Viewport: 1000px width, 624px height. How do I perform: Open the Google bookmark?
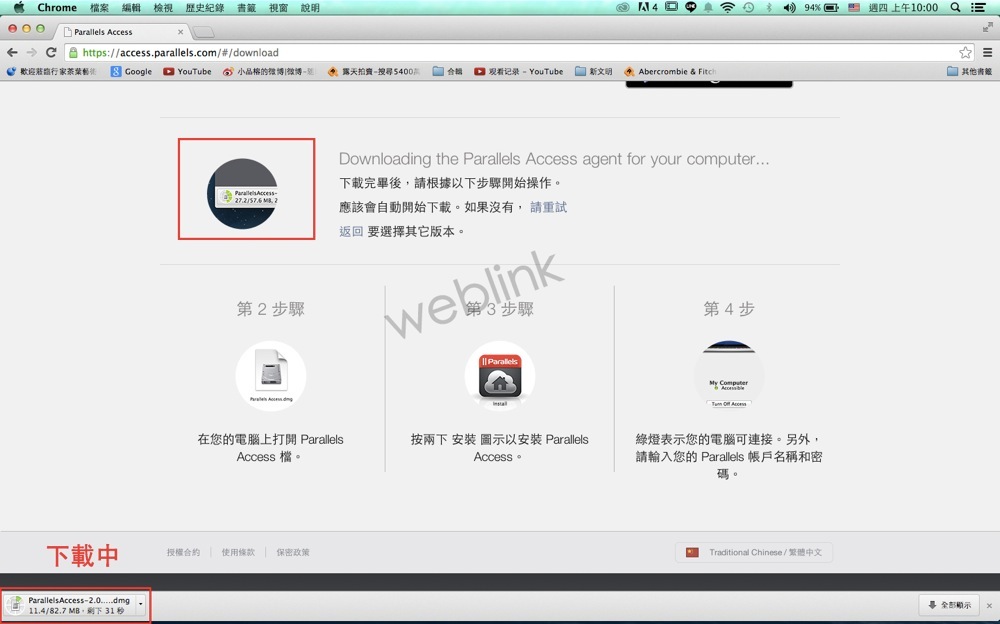click(131, 71)
